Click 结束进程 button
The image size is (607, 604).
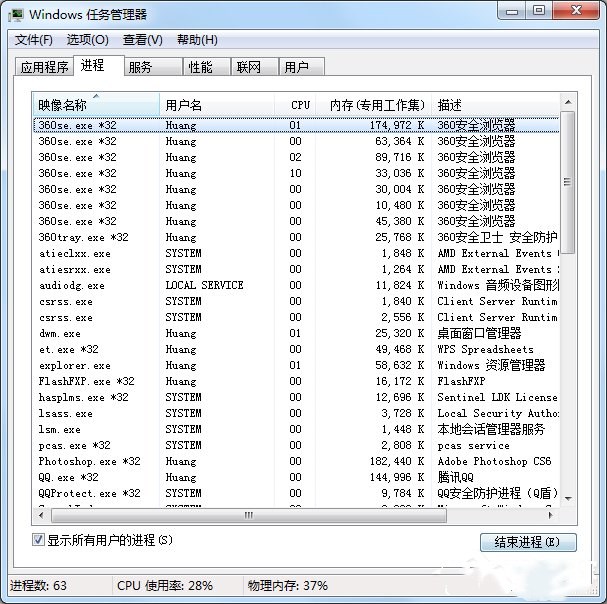pos(528,542)
